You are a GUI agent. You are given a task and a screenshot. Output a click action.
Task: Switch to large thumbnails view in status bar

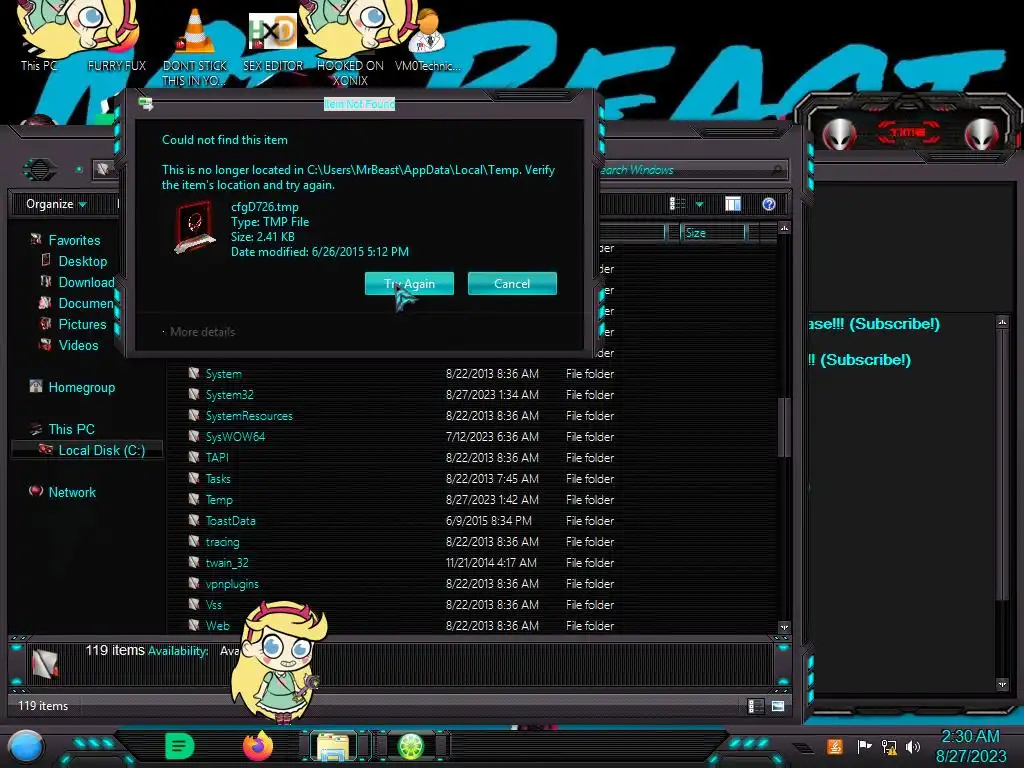(778, 706)
